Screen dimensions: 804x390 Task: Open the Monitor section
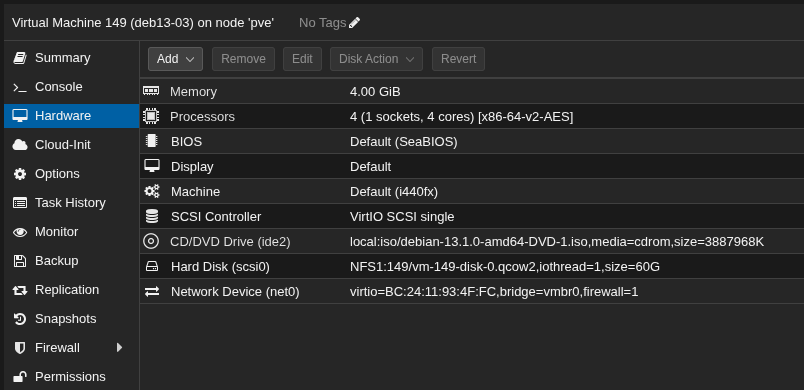[x=71, y=232]
